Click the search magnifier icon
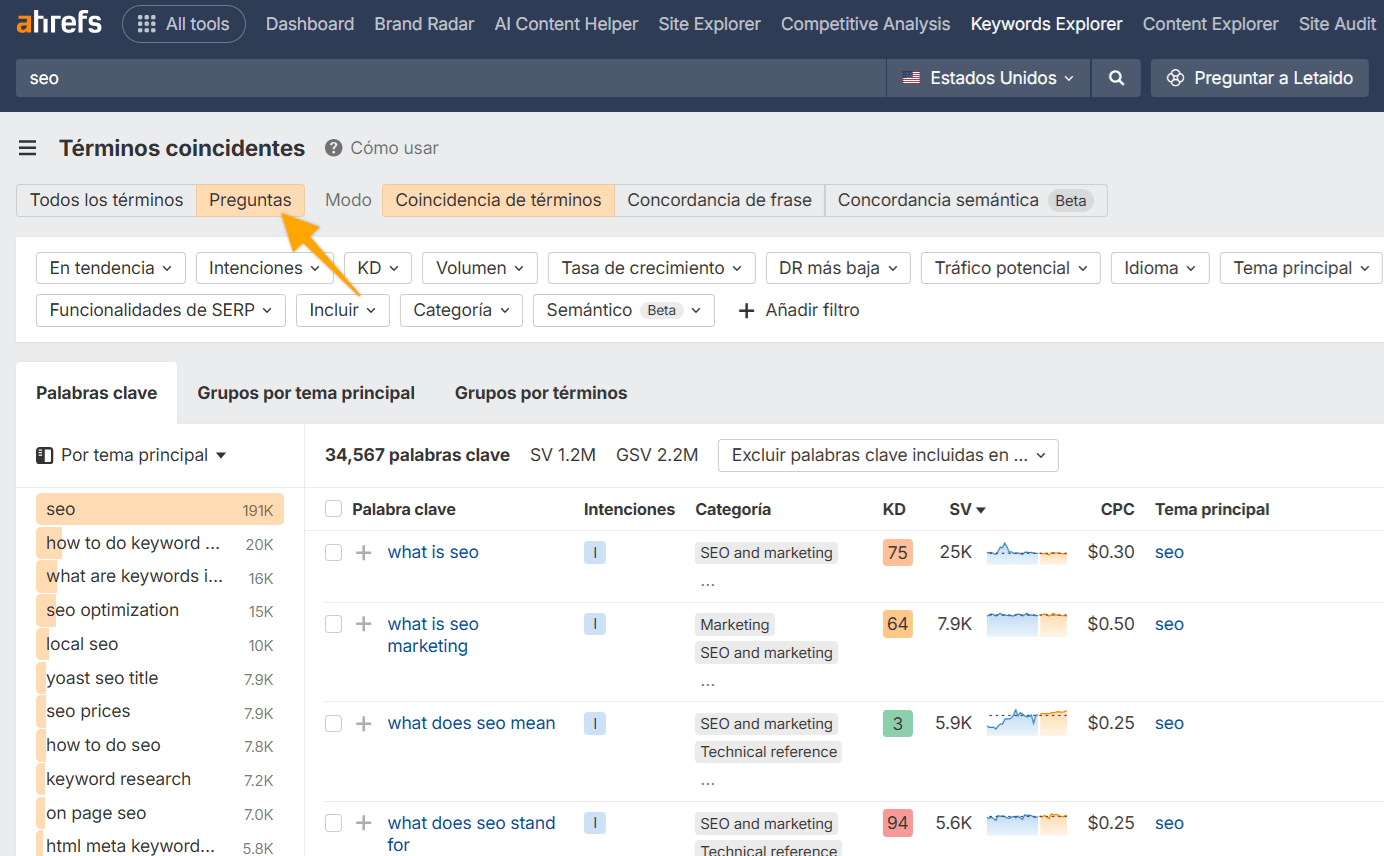The width and height of the screenshot is (1384, 856). [1117, 78]
